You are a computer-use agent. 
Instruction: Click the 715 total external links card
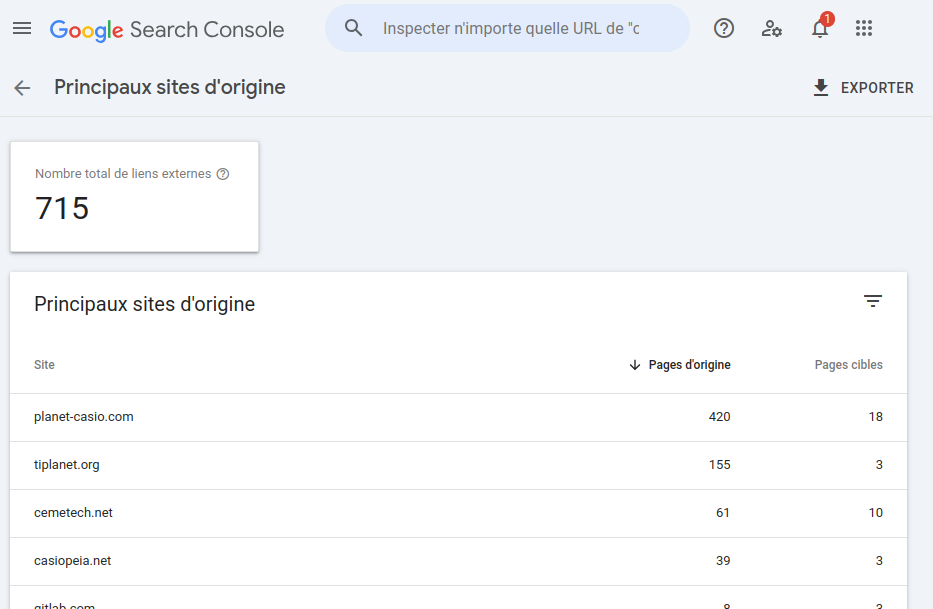[x=134, y=197]
